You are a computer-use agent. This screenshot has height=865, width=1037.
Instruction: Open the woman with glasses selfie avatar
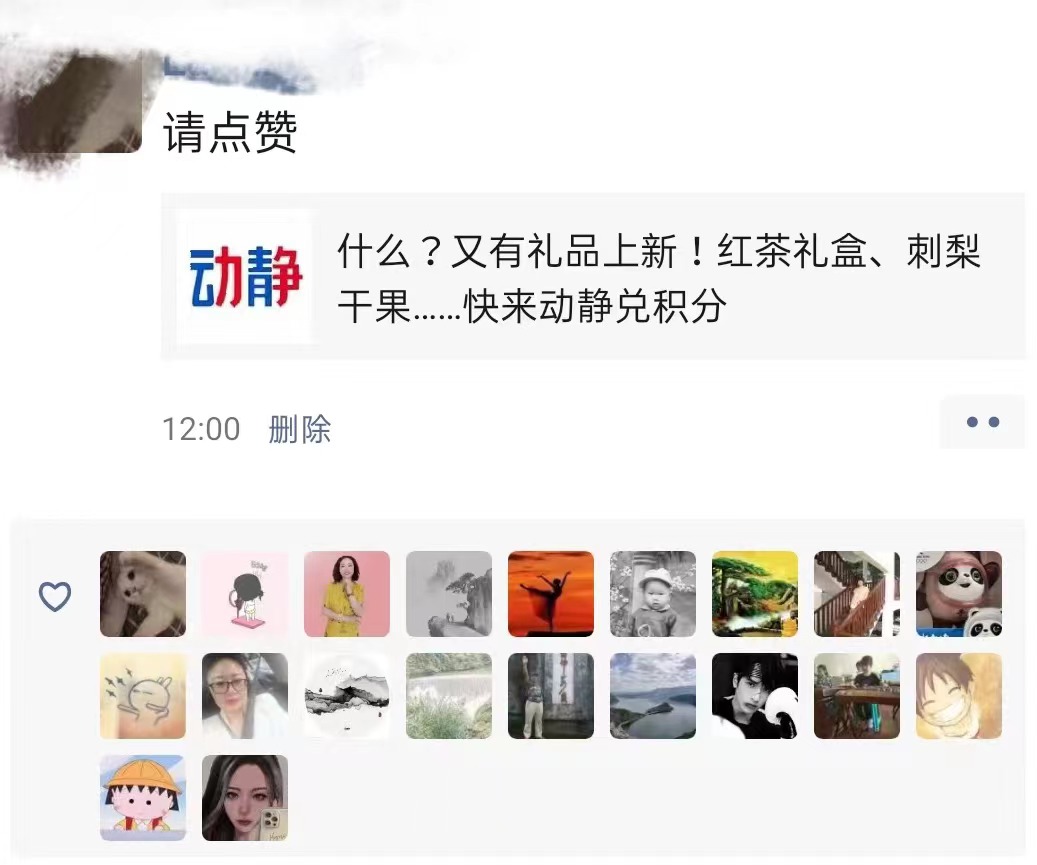coord(245,696)
